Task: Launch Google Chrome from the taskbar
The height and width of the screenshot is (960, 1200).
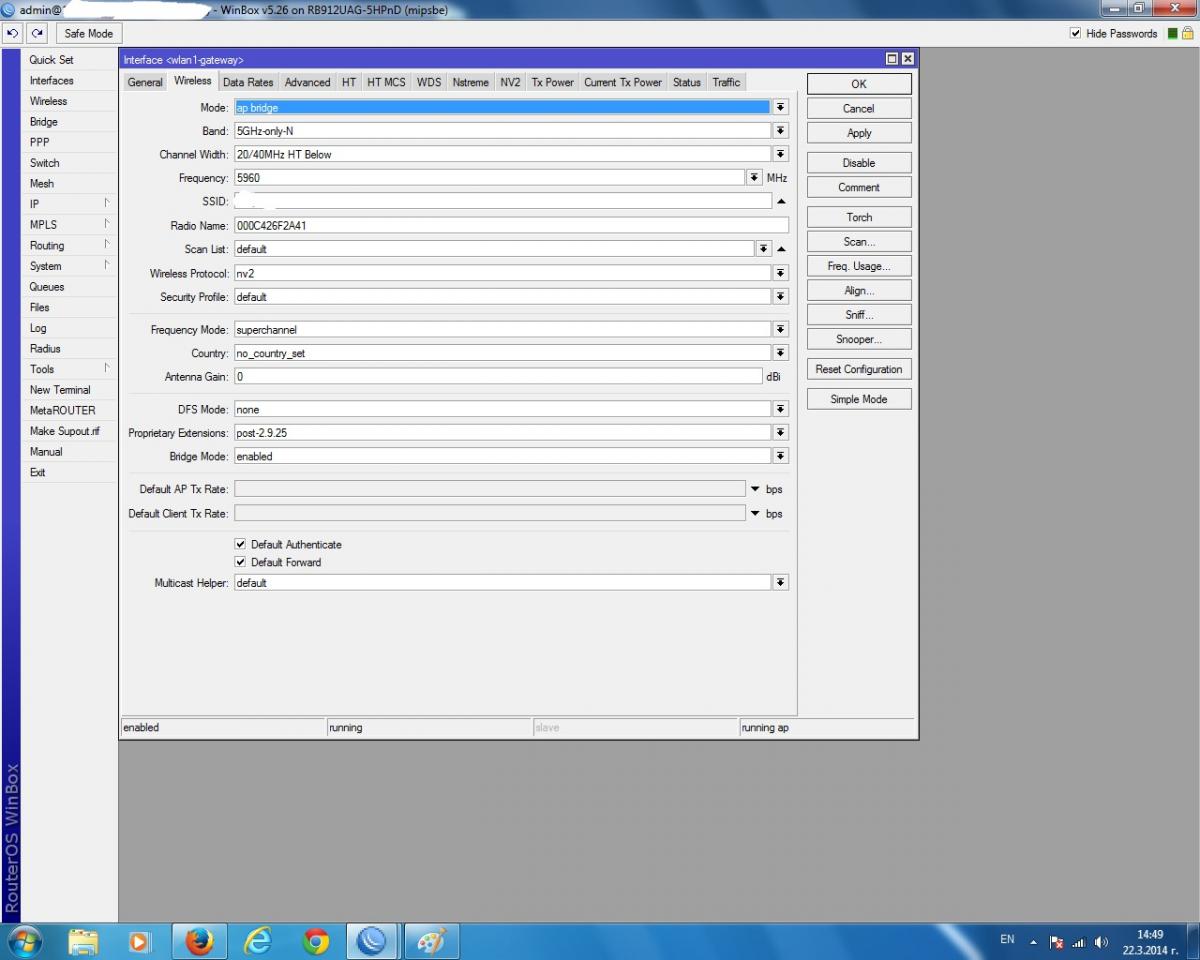Action: pyautogui.click(x=316, y=941)
